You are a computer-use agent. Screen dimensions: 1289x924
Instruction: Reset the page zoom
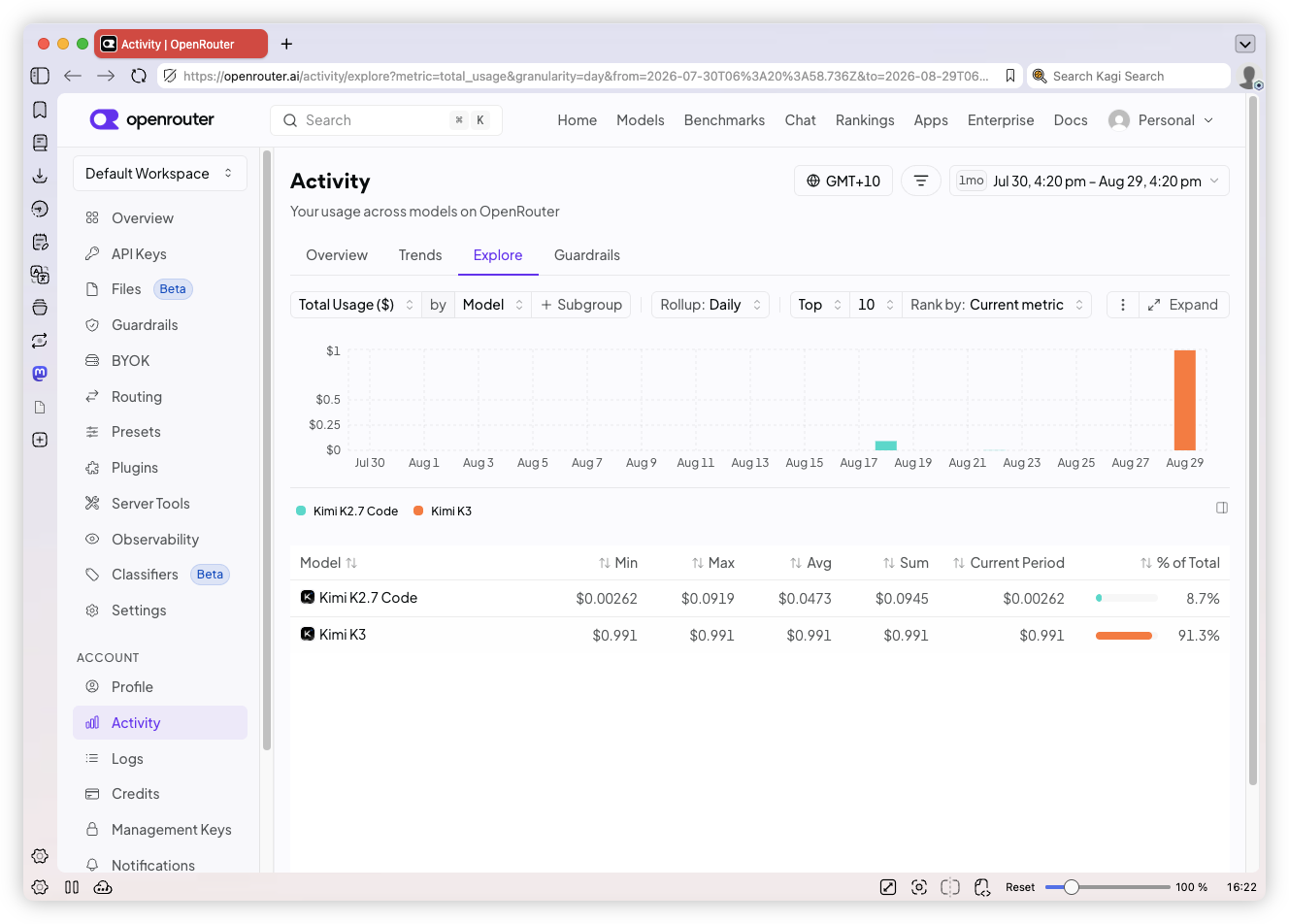[x=1020, y=887]
